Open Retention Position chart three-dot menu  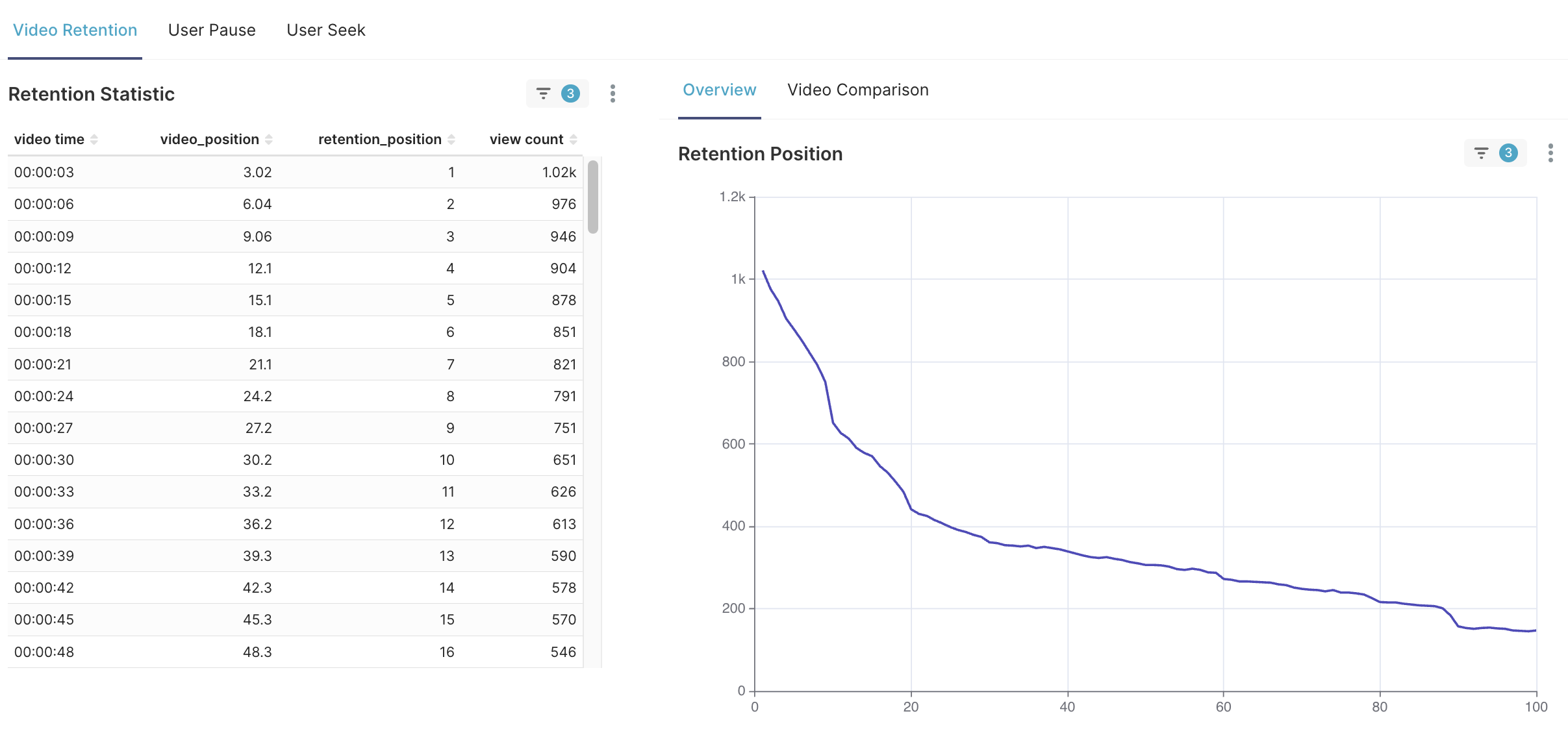[x=1550, y=153]
